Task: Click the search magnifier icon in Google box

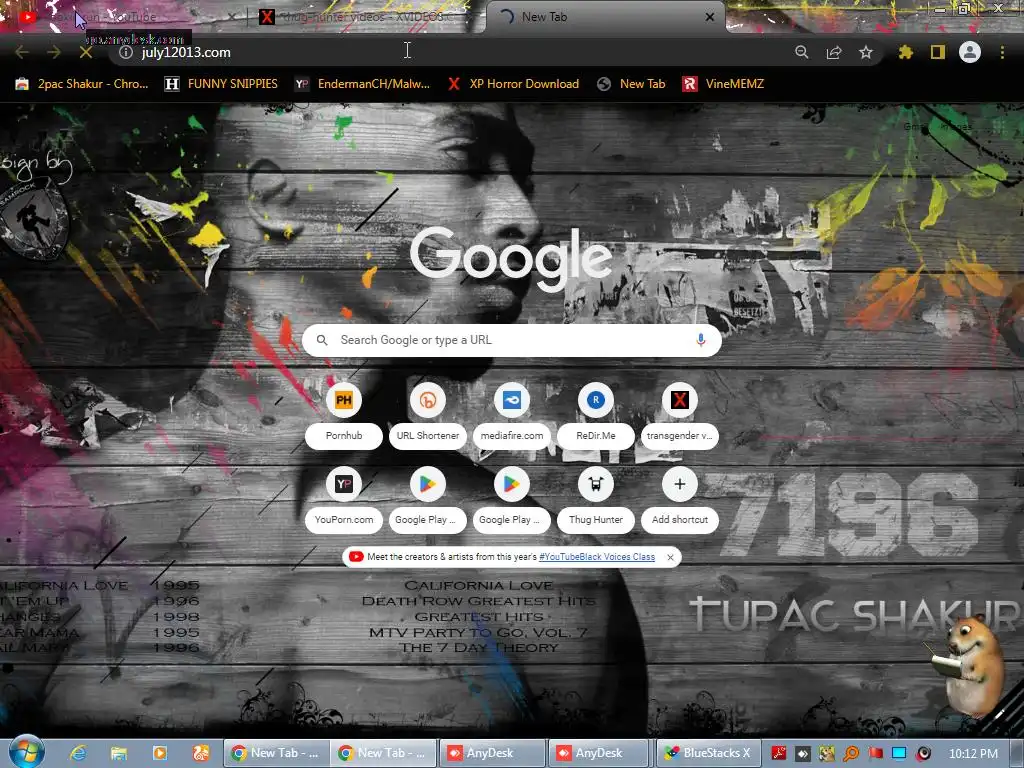Action: click(322, 340)
